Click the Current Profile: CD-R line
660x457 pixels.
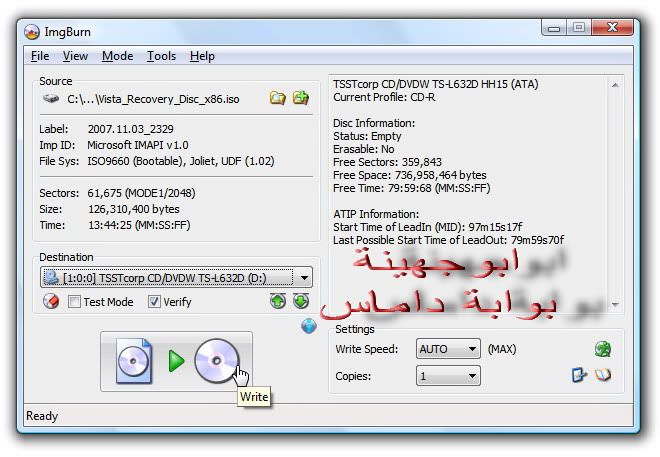(384, 97)
